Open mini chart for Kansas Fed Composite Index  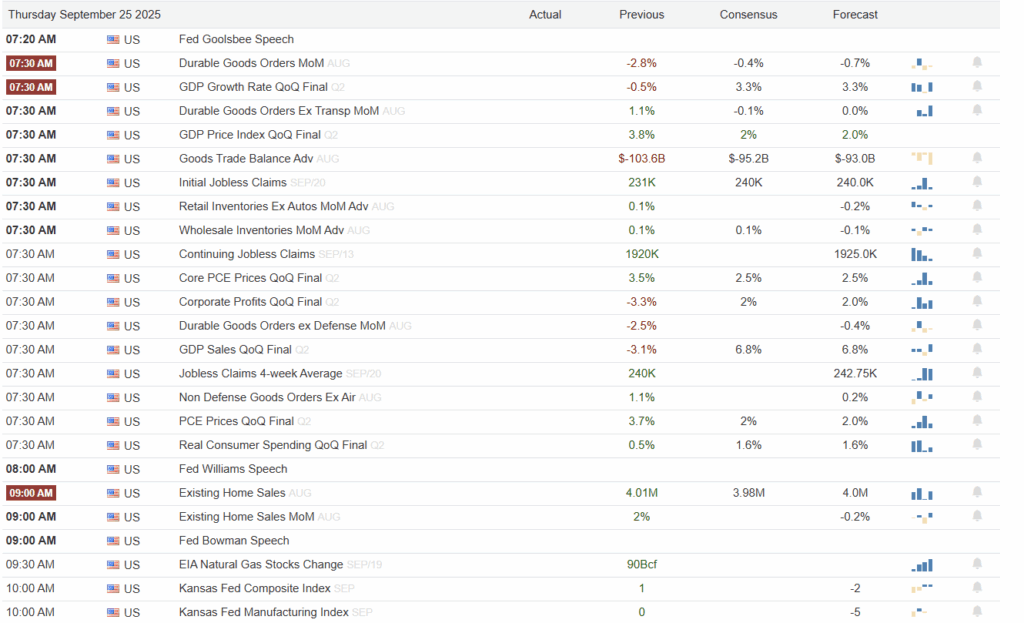[x=921, y=589]
